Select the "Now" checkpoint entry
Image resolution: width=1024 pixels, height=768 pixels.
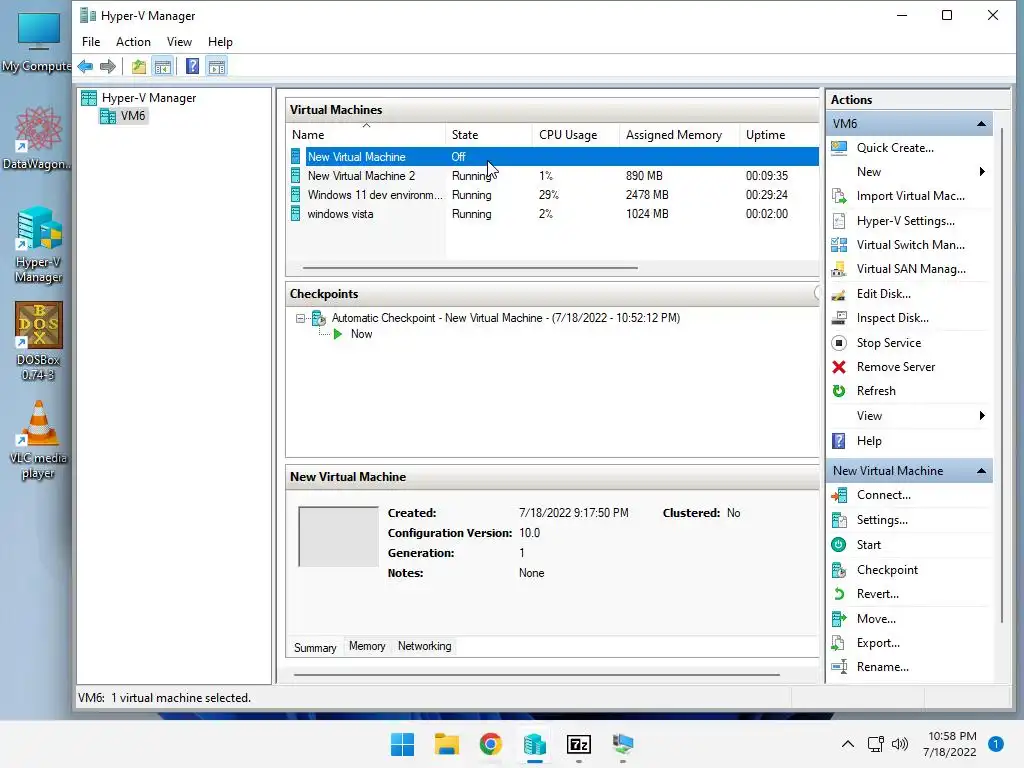[x=361, y=334]
